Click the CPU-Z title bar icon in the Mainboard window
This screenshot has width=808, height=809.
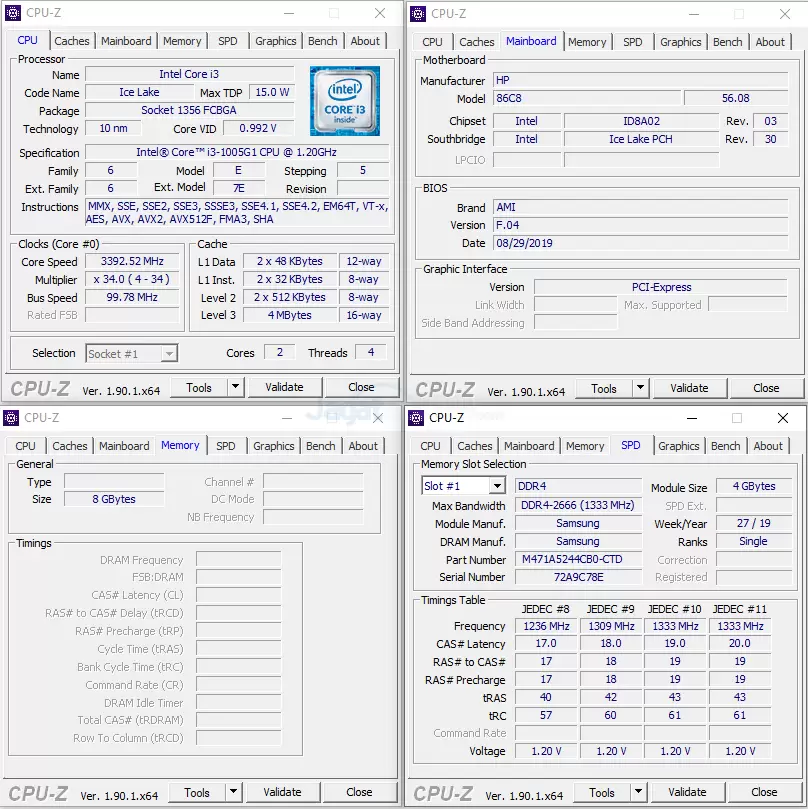point(419,13)
